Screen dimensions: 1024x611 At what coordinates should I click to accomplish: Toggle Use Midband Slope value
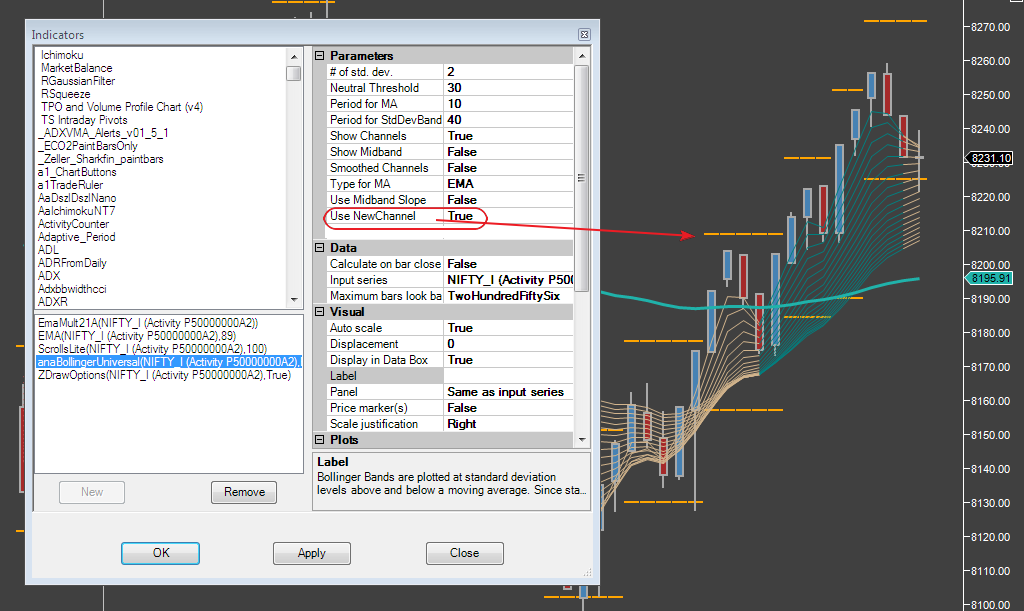click(508, 200)
